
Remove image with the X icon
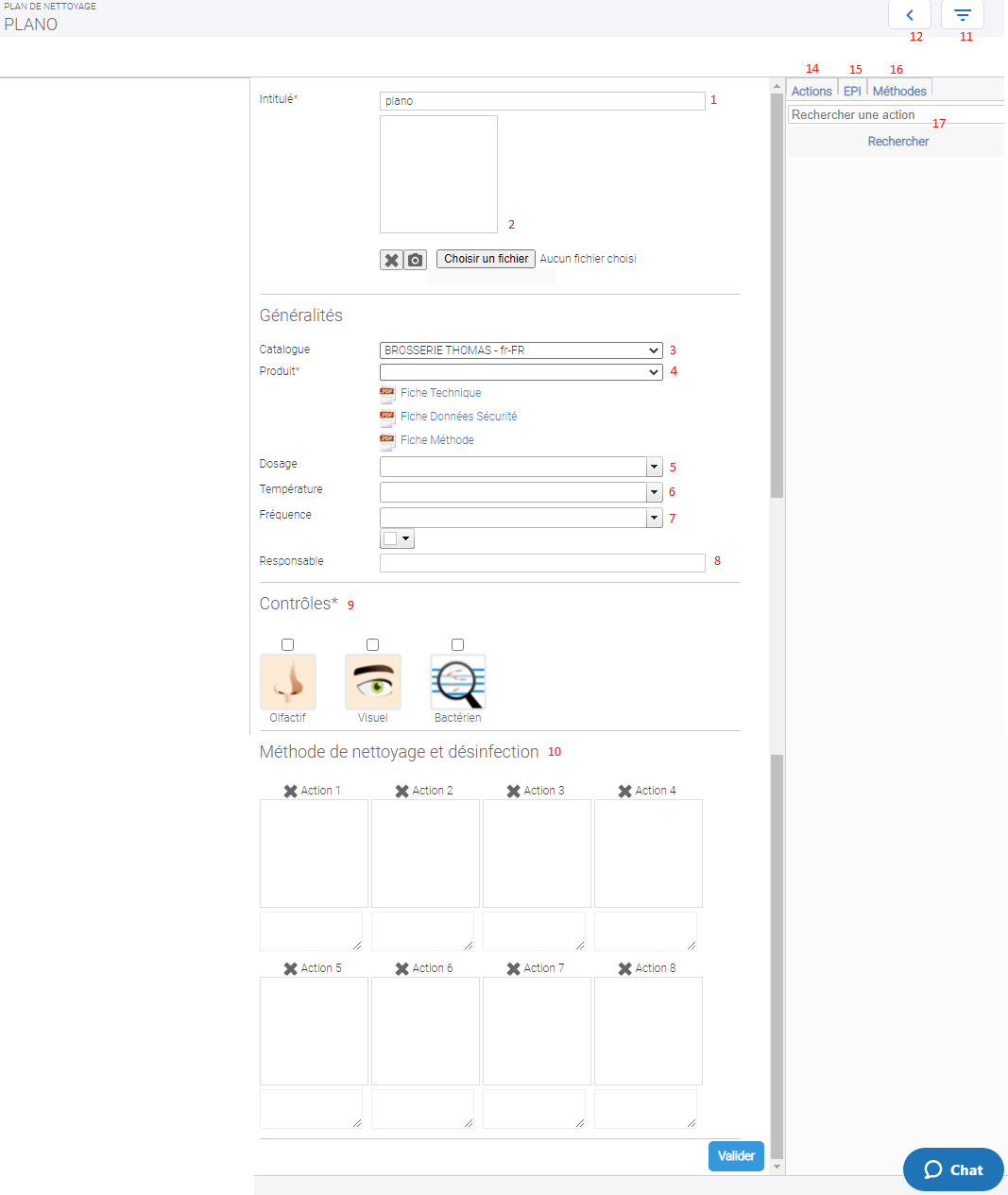[x=391, y=260]
